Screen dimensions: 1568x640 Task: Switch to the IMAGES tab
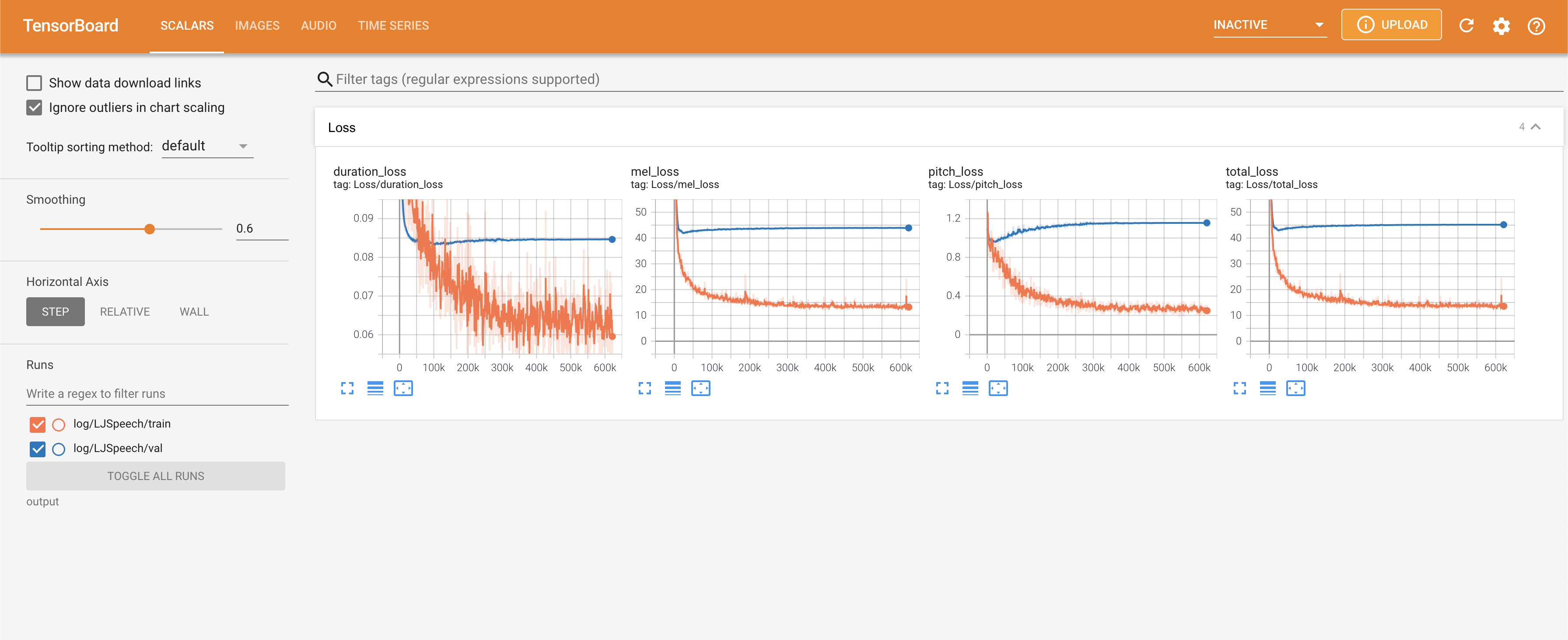257,25
